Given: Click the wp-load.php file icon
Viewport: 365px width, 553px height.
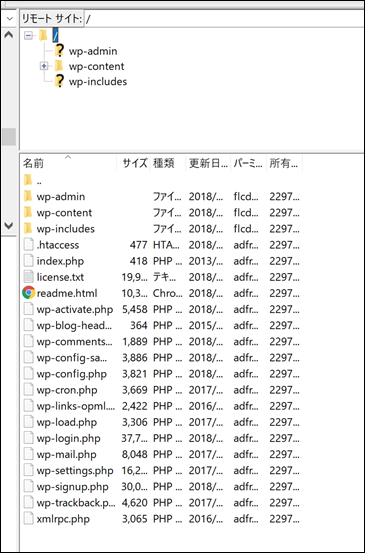Looking at the screenshot, I should (x=29, y=422).
